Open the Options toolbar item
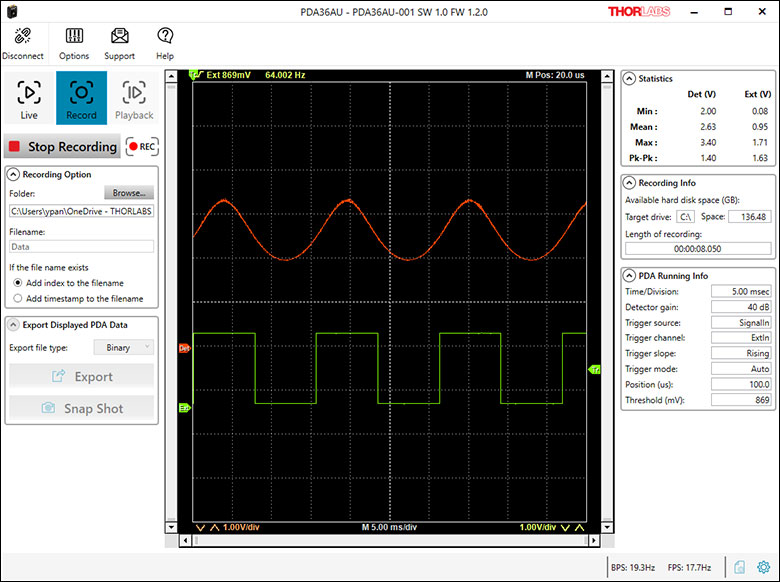The image size is (780, 582). 74,37
